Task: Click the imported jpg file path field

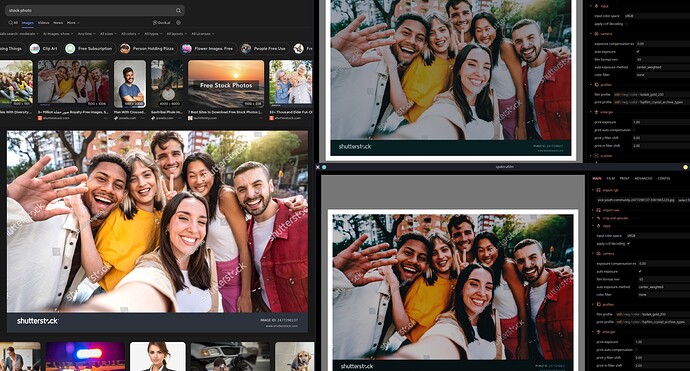Action: tap(636, 200)
